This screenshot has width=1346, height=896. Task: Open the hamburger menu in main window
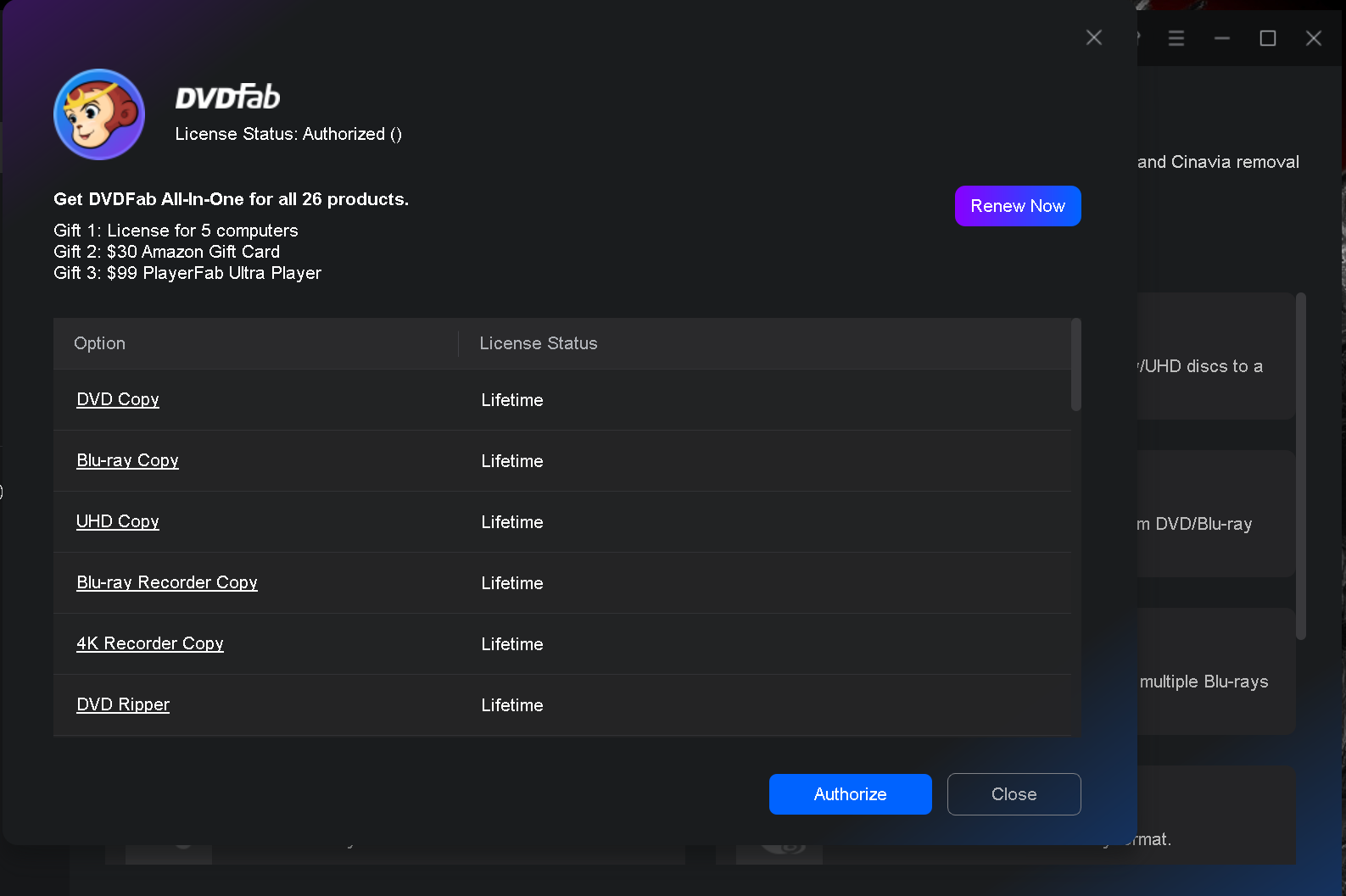(x=1176, y=38)
